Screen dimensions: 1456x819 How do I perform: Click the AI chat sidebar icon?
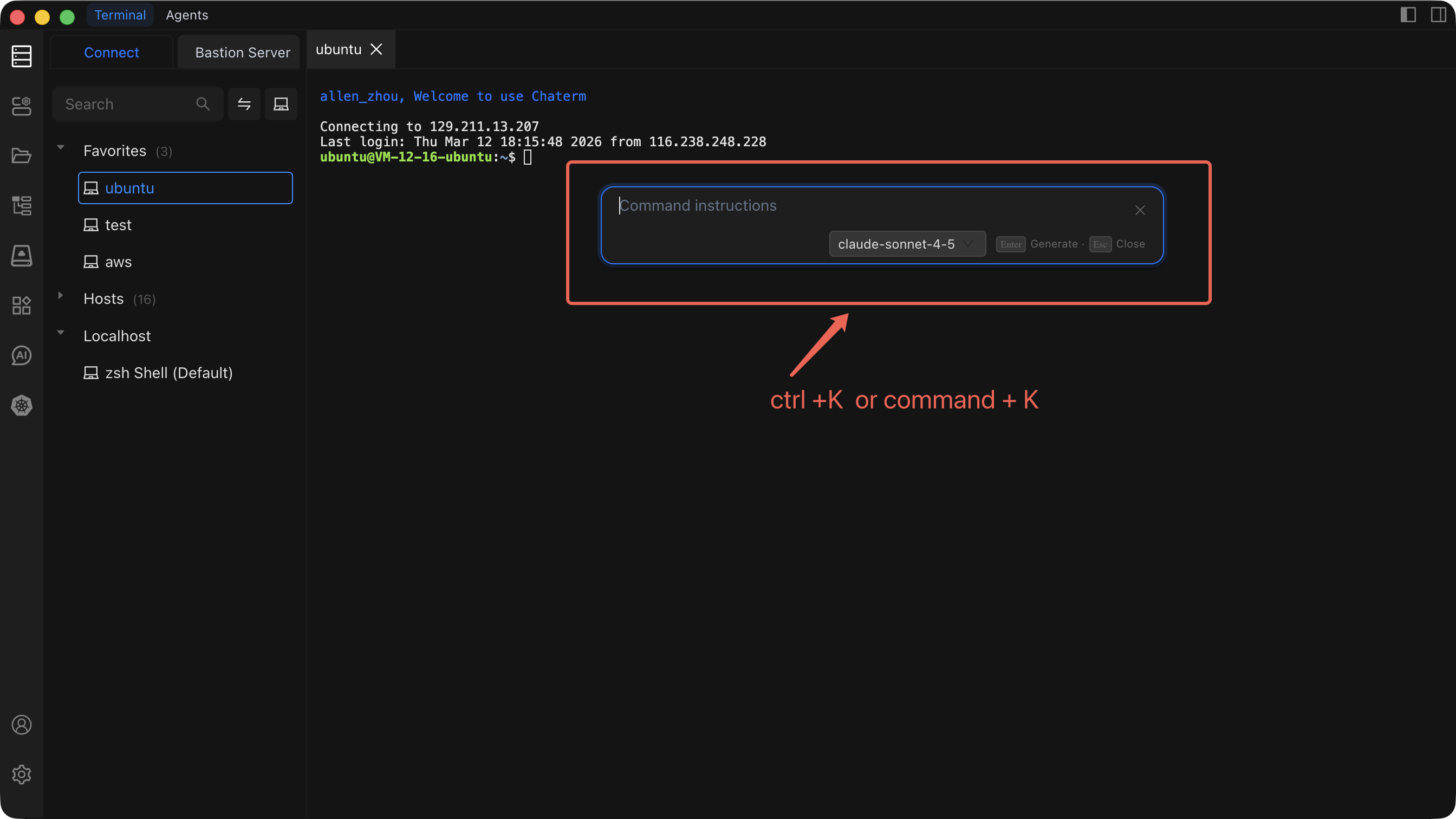(x=22, y=355)
